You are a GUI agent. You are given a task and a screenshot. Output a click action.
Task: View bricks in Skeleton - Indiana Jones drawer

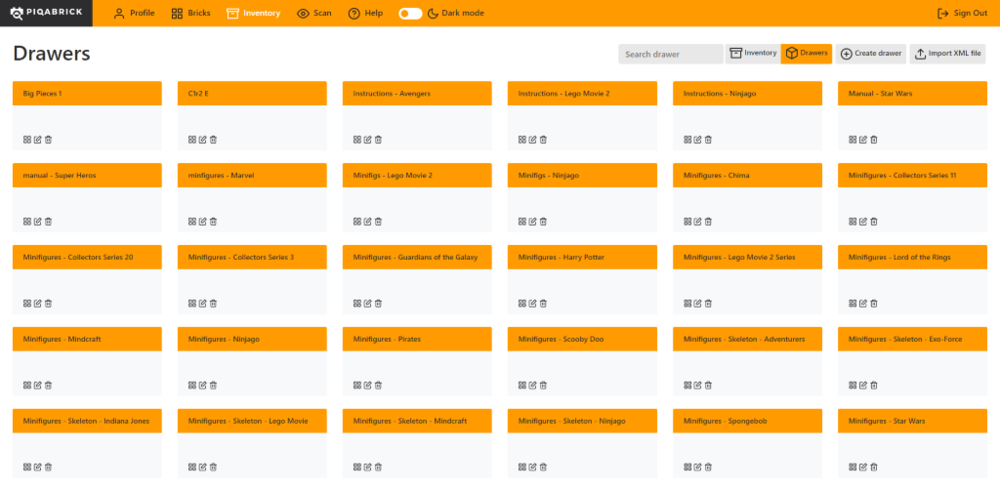coord(27,467)
